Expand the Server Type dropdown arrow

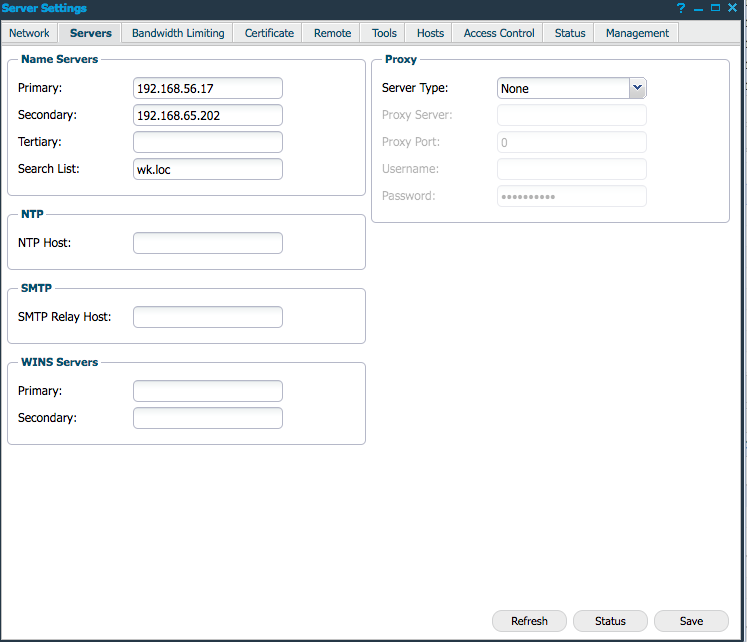(637, 88)
